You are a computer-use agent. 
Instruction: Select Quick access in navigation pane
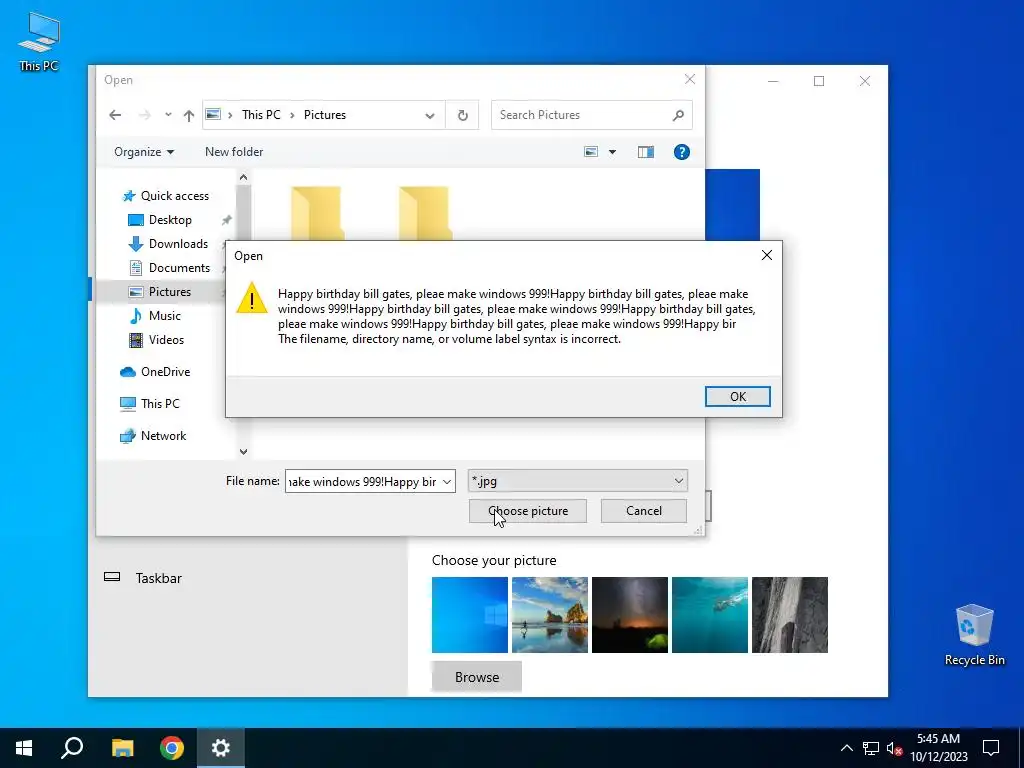coord(166,196)
